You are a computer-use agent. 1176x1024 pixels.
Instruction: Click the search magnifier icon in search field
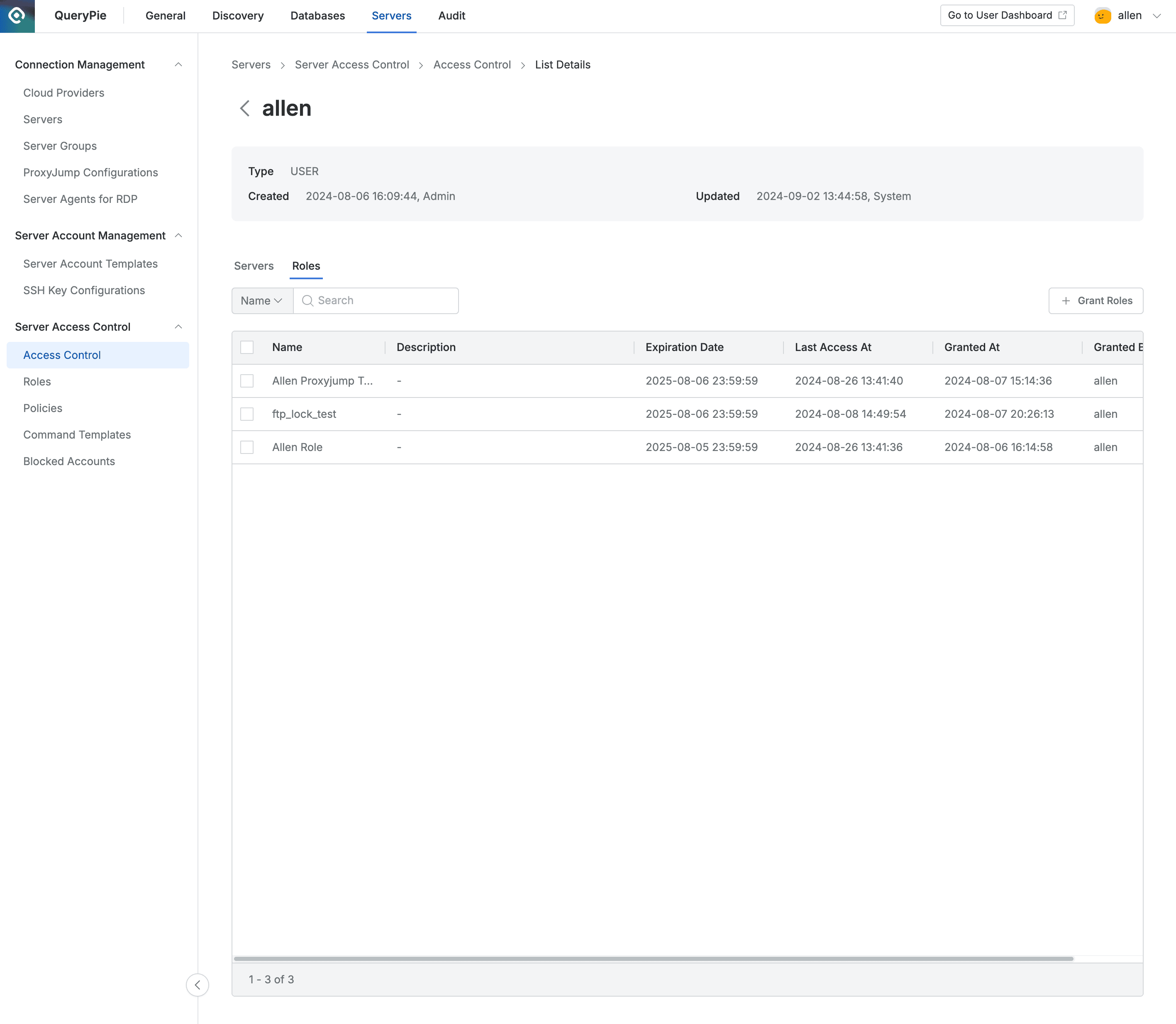[x=308, y=300]
